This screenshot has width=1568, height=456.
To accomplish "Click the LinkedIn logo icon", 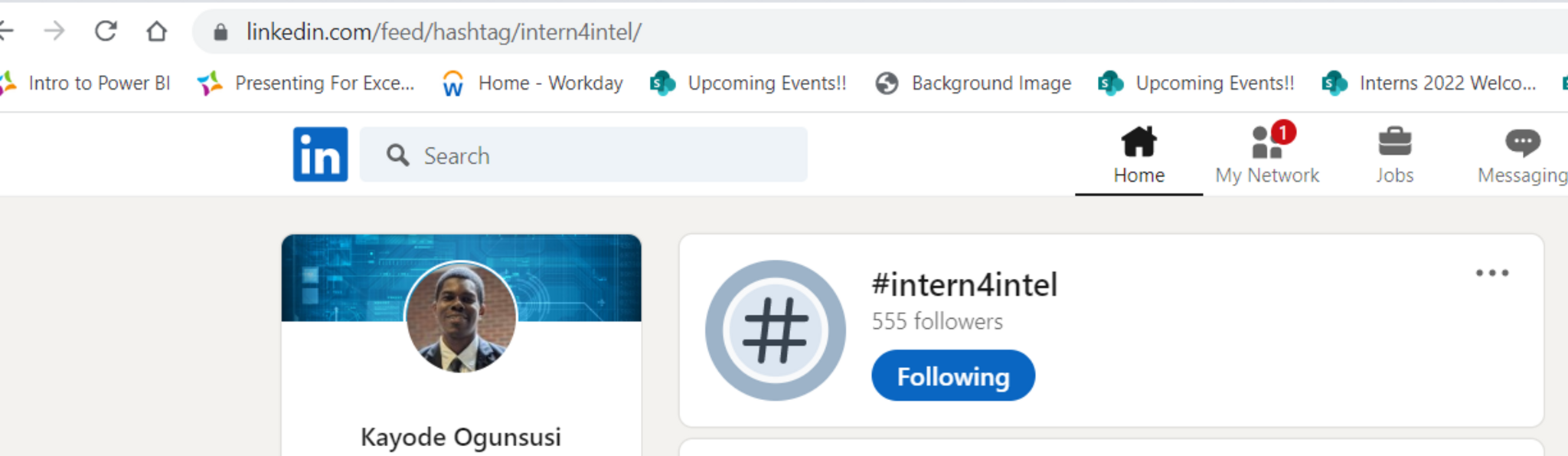I will 320,154.
